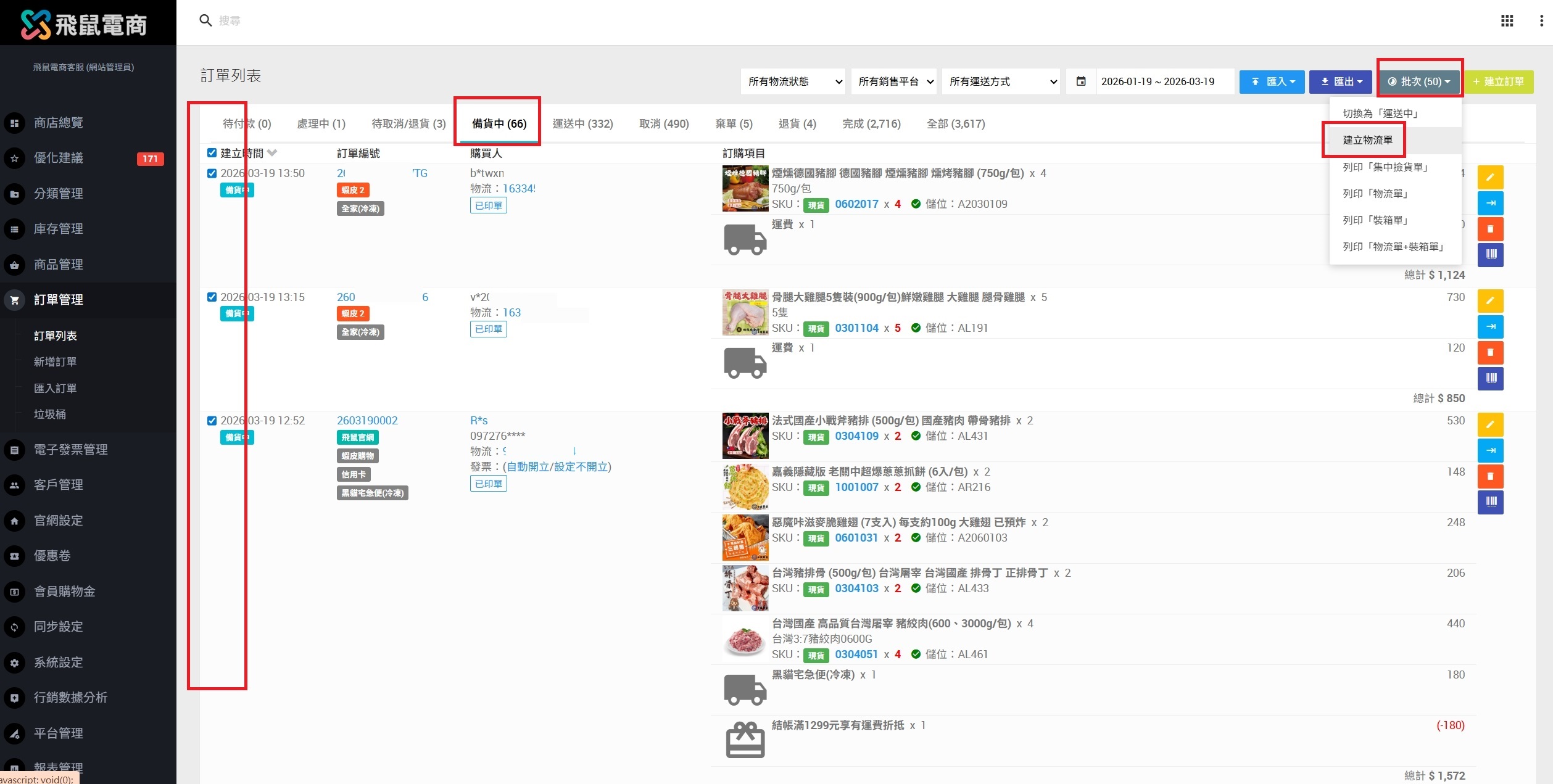Screen dimensions: 1553x784
Task: Open 電子發票管理 in the sidebar
Action: (70, 450)
